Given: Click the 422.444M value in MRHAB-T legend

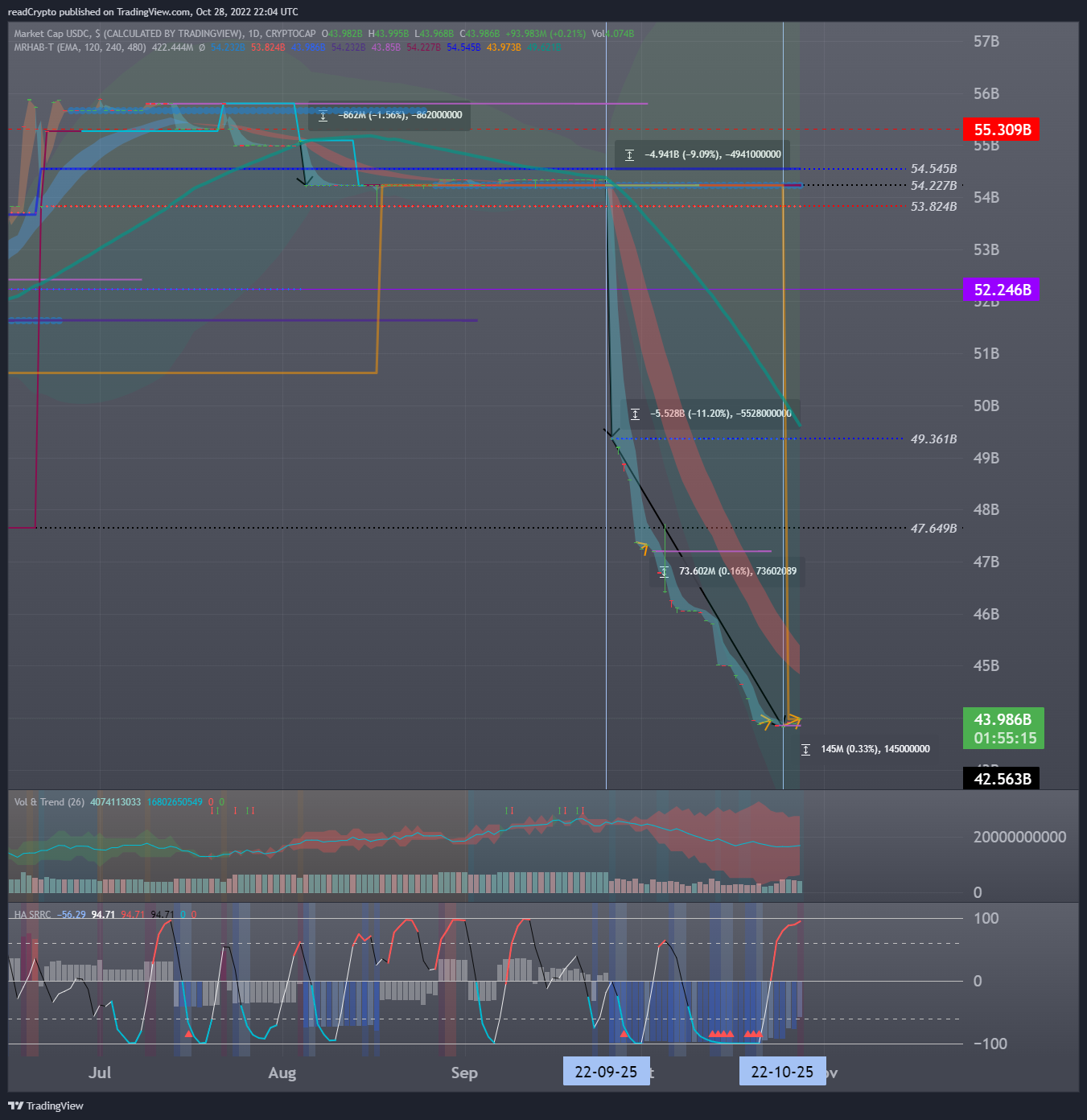Looking at the screenshot, I should [x=173, y=47].
